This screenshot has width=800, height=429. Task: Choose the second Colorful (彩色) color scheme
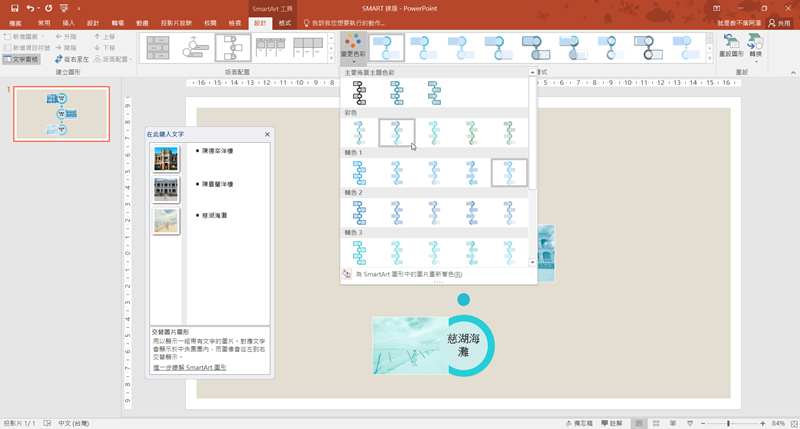click(397, 133)
